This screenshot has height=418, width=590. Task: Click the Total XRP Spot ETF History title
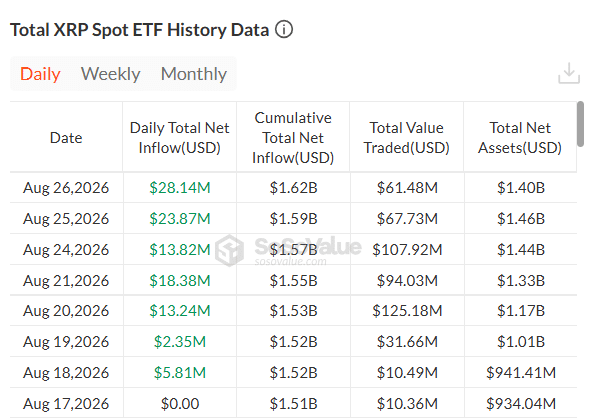click(139, 30)
